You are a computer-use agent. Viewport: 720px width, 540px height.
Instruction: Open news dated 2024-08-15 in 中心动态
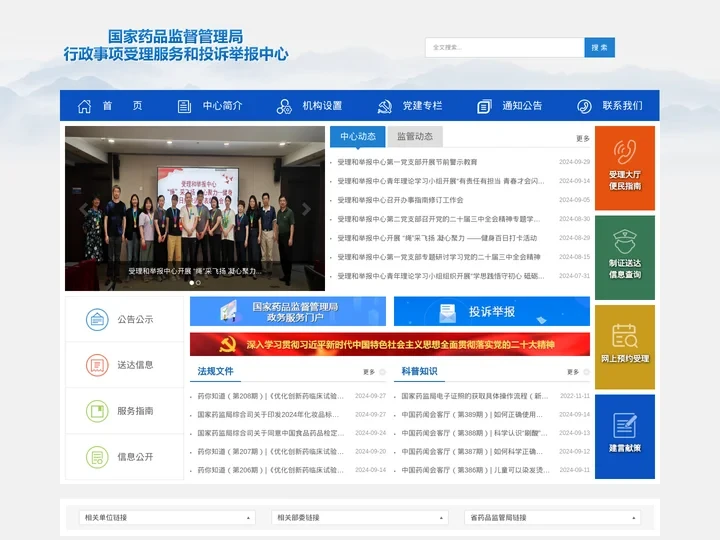point(439,257)
